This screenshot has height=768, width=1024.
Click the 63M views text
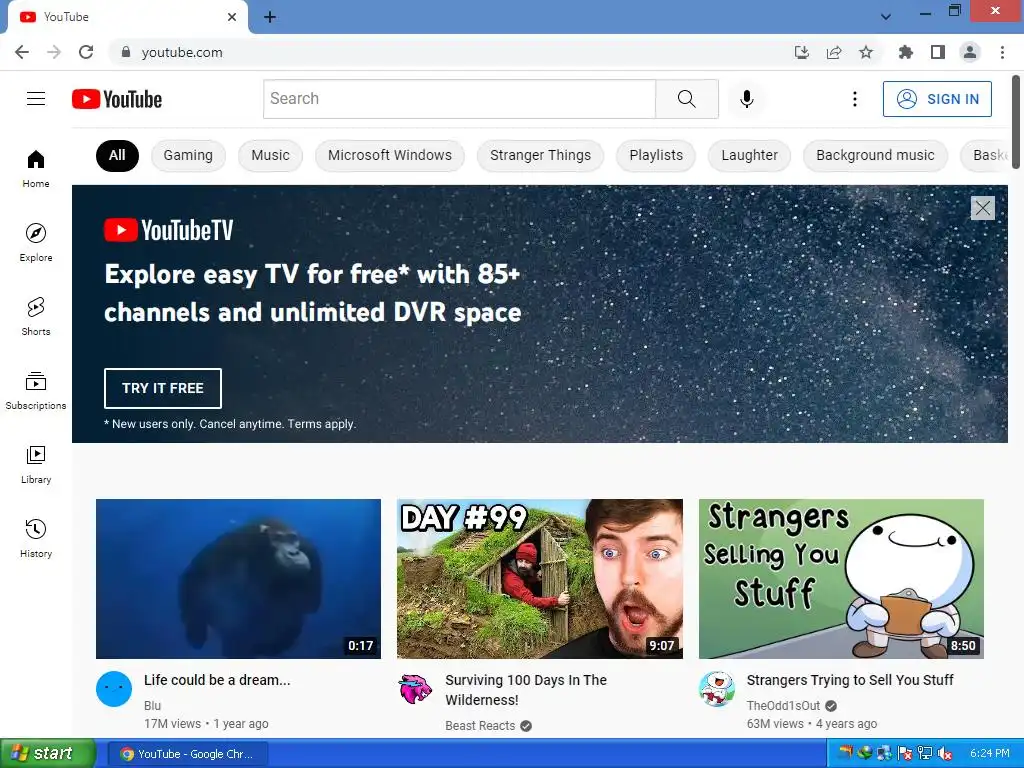tap(775, 724)
